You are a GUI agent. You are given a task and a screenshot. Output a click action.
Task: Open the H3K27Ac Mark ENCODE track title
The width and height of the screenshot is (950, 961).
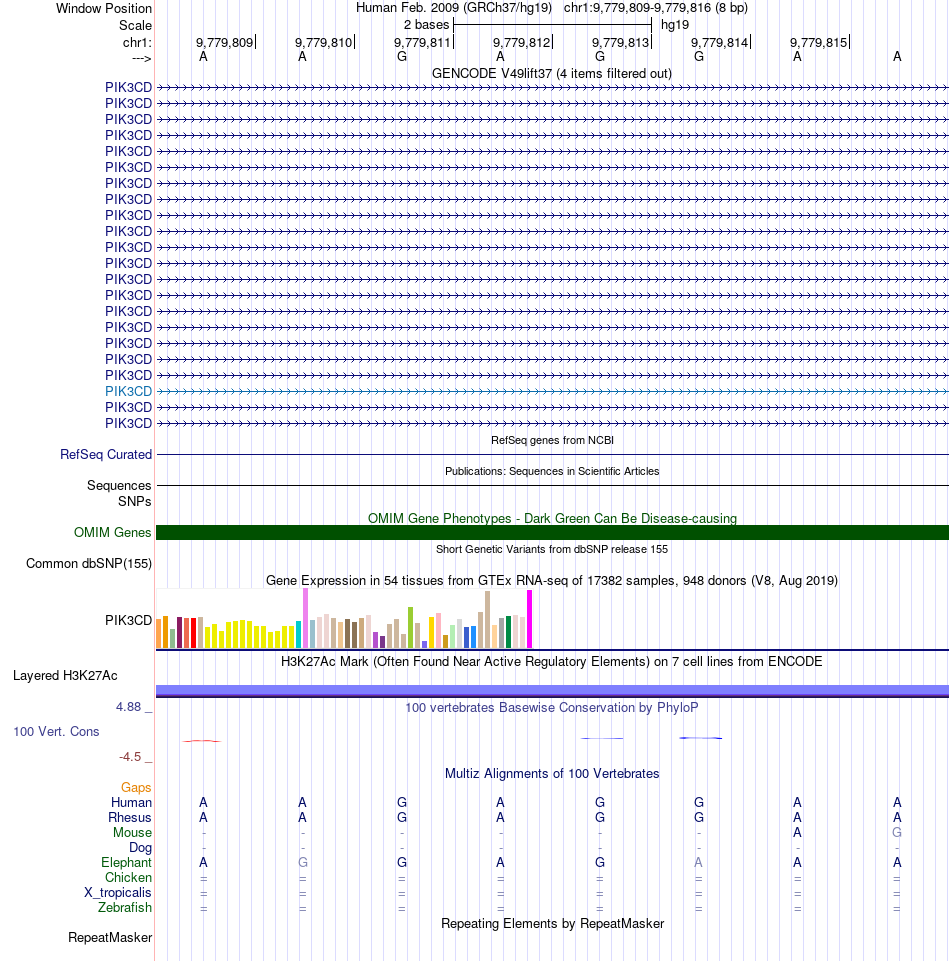[552, 661]
